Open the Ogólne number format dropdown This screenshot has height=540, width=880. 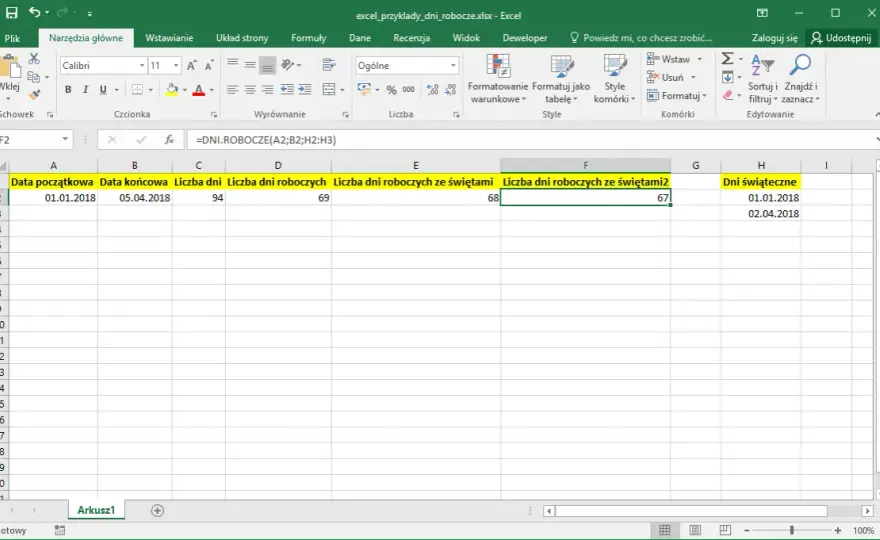[452, 66]
